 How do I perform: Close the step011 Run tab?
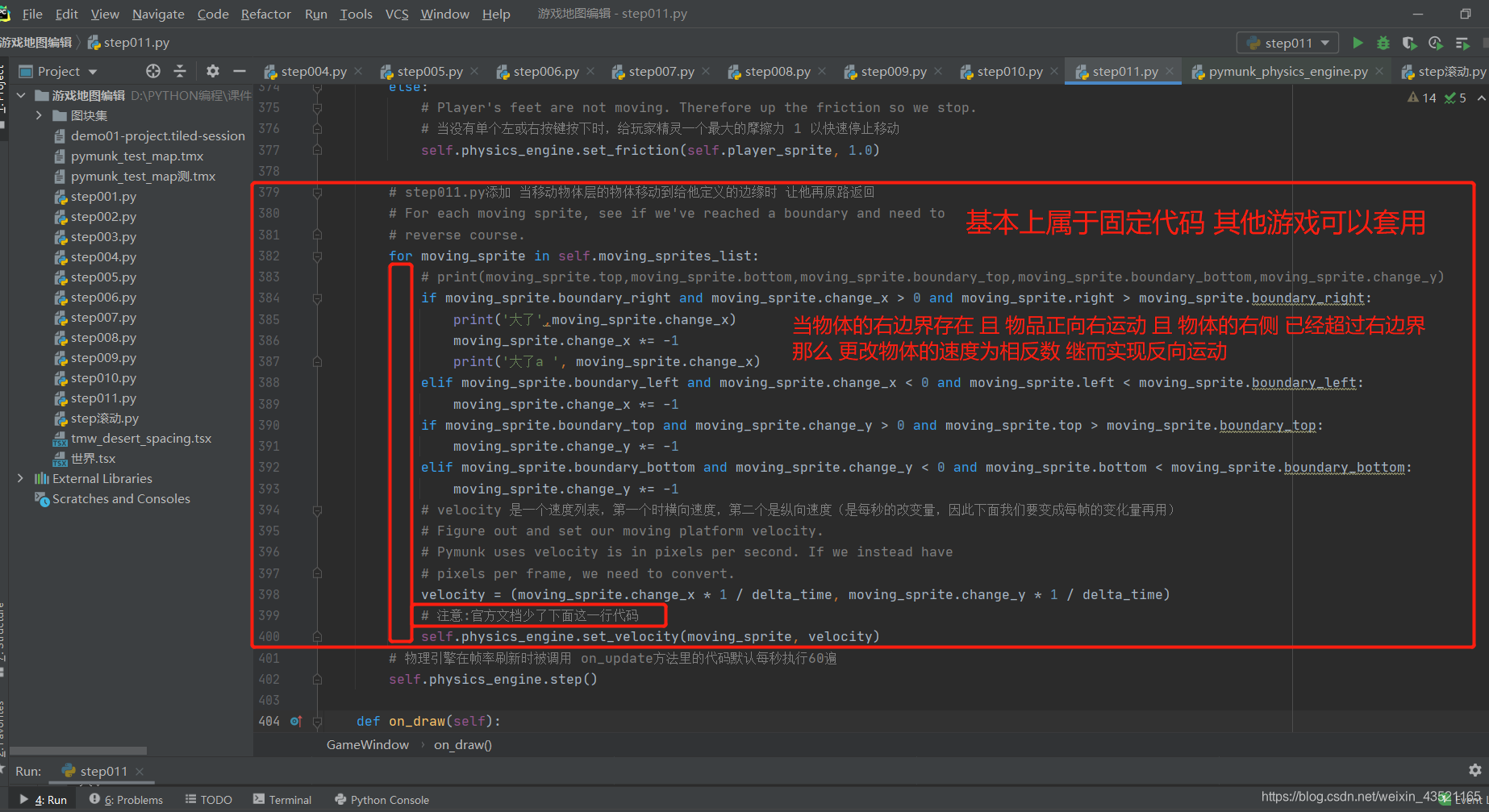pos(140,772)
